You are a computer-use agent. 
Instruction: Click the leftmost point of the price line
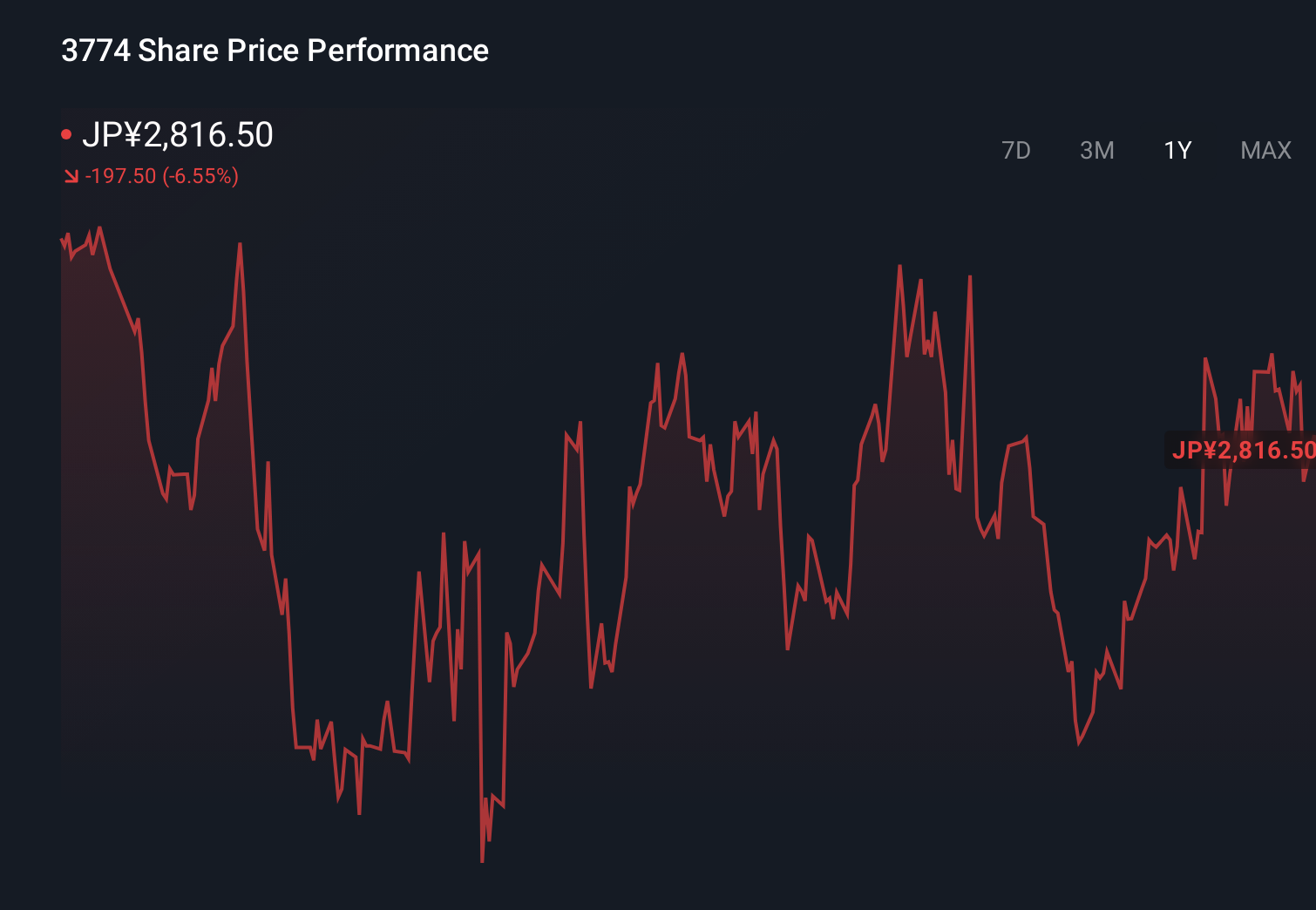[x=61, y=240]
